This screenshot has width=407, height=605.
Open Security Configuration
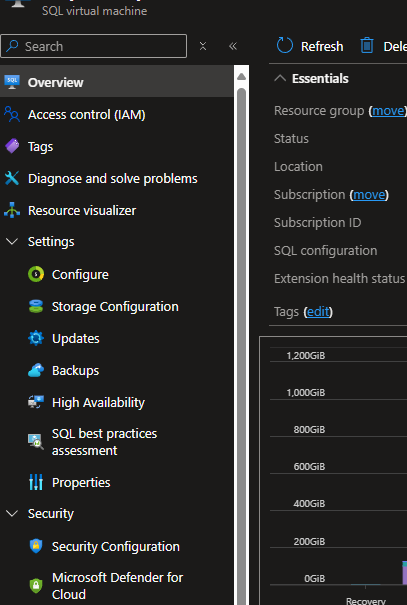coord(117,546)
